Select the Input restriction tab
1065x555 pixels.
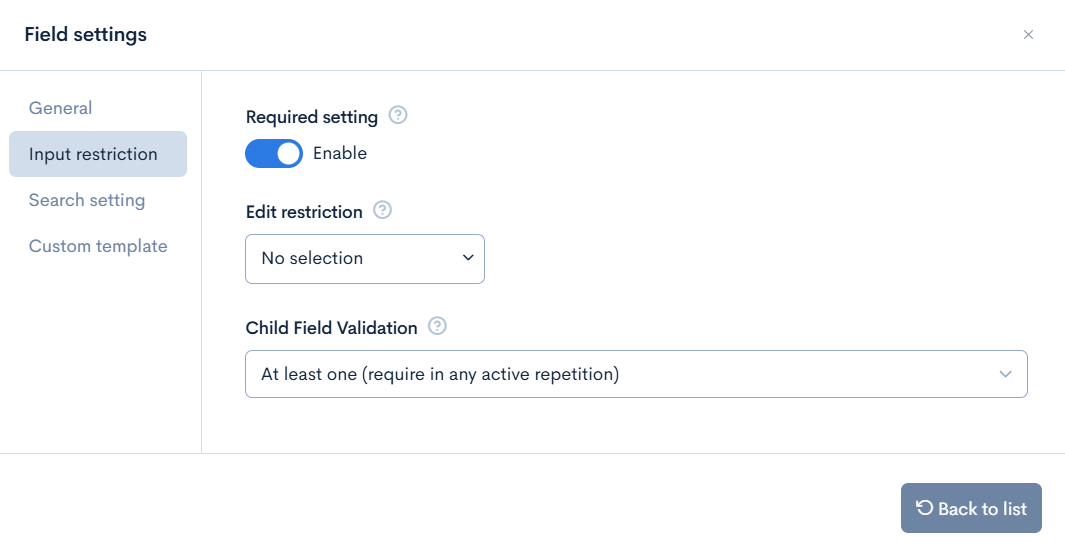(x=98, y=154)
